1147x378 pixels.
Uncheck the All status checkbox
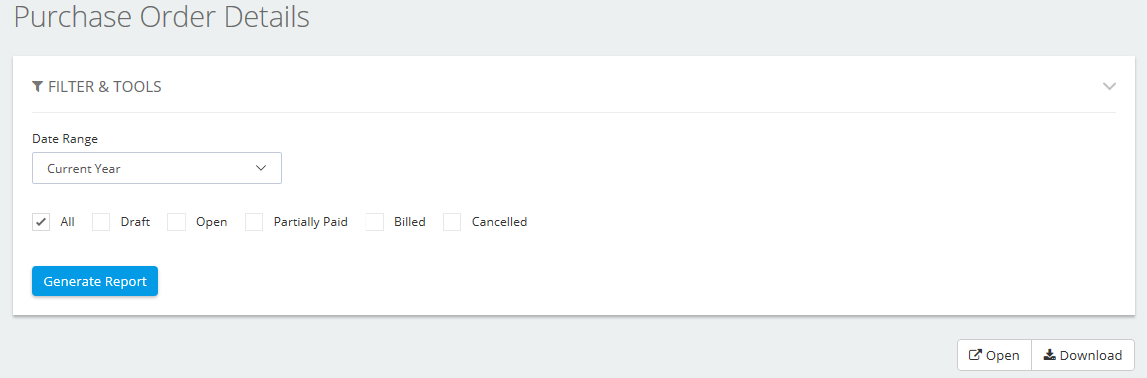[41, 222]
